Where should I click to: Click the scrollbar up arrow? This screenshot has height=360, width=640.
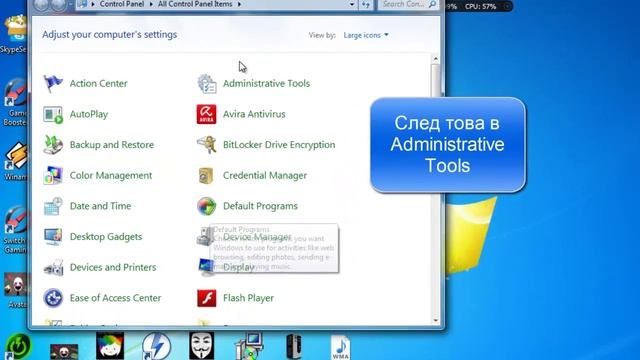click(x=436, y=59)
